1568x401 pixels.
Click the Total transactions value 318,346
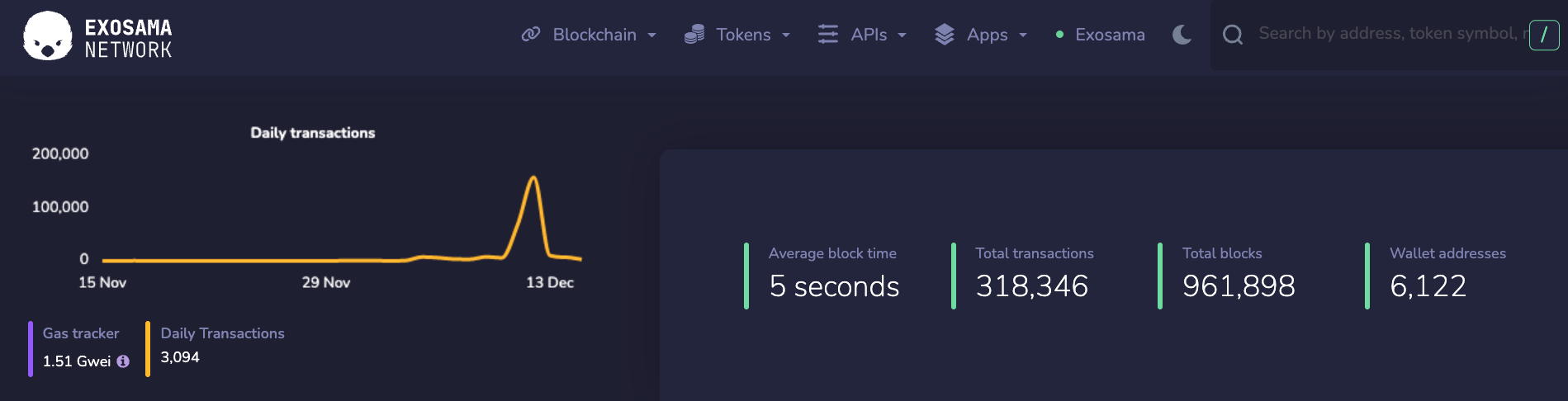coord(1032,286)
